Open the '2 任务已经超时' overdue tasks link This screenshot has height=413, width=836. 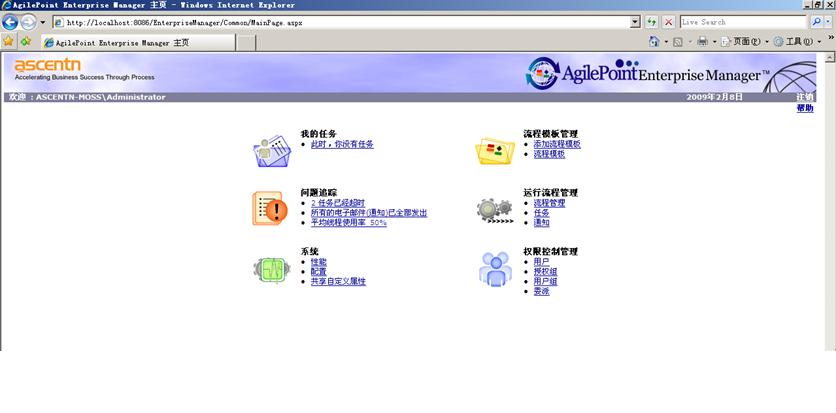pyautogui.click(x=338, y=203)
